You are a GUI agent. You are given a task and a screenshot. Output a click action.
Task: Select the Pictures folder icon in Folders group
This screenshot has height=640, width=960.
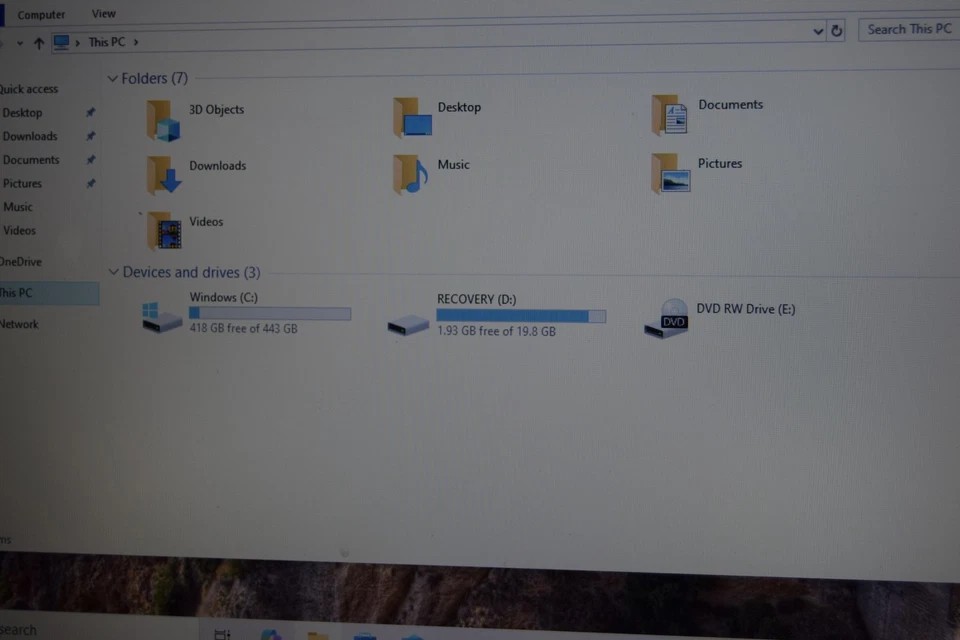[671, 173]
